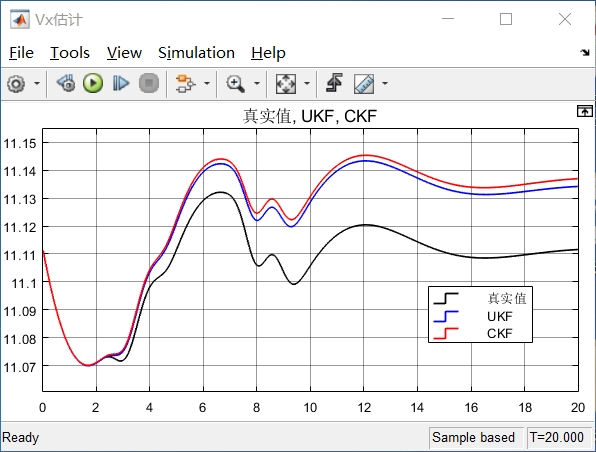Maximize the Vx估计 scope window
Screen dimensions: 596x452
(506, 19)
